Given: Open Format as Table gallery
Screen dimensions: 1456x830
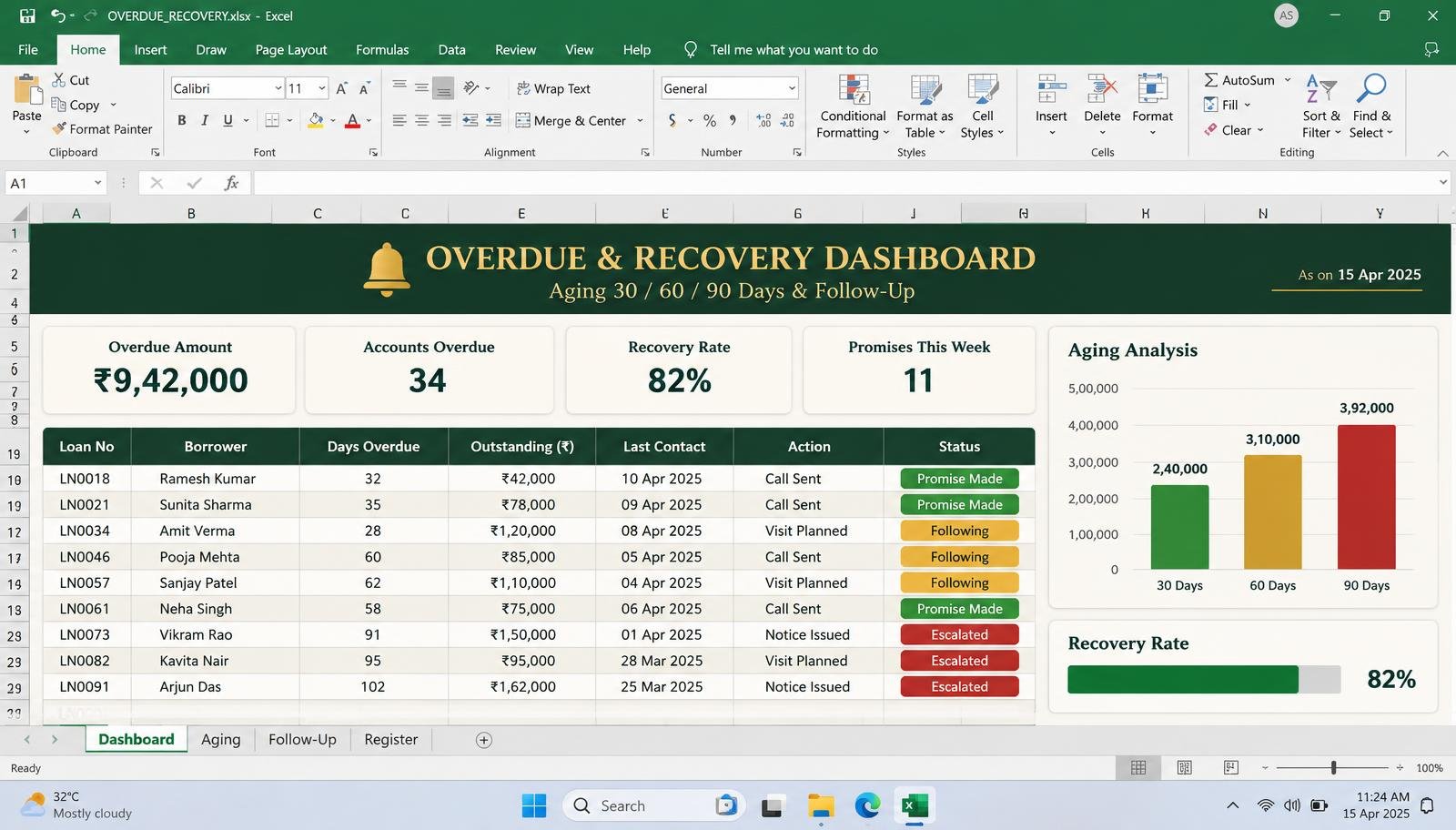Looking at the screenshot, I should coord(925,107).
